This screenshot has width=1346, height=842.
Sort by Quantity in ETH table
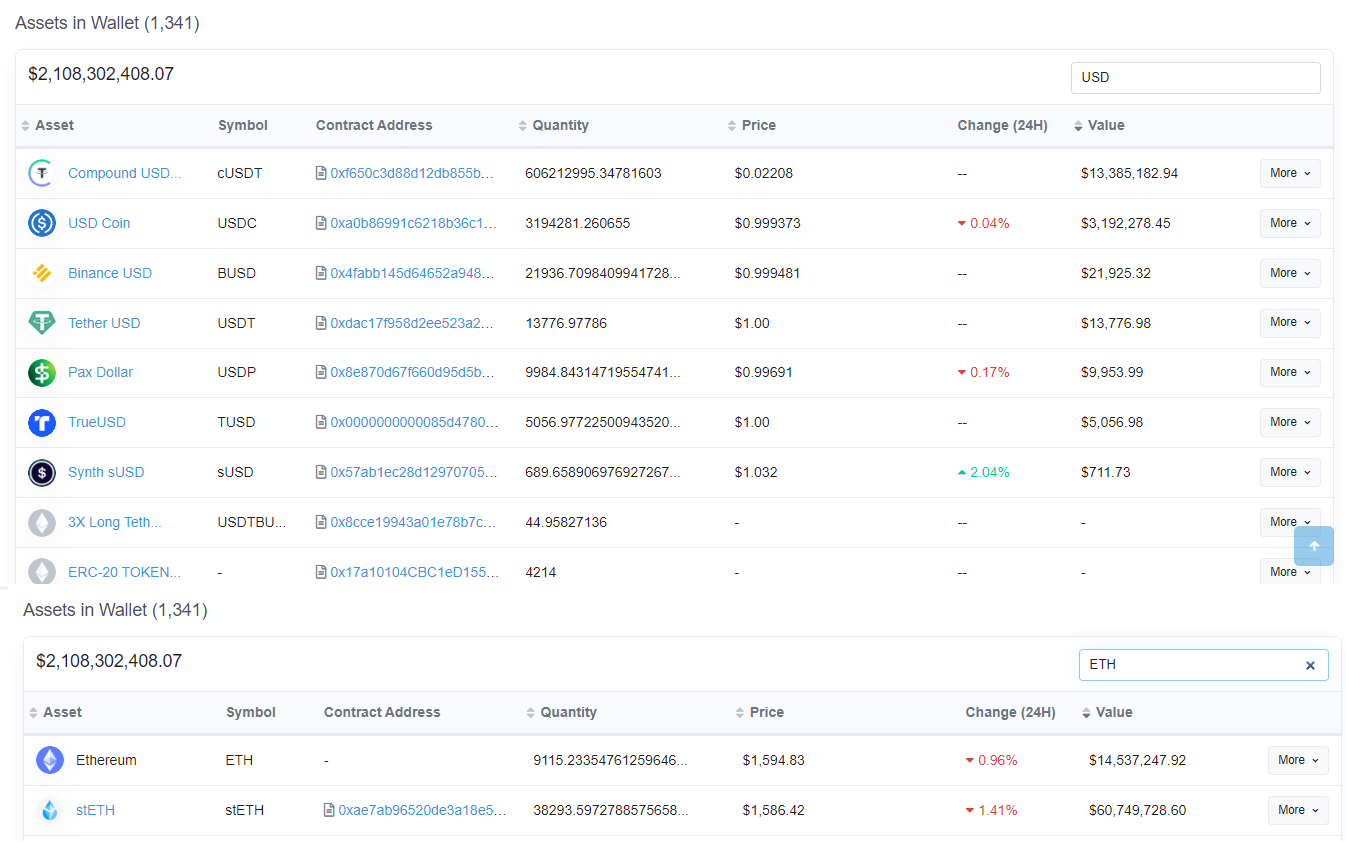pos(561,712)
